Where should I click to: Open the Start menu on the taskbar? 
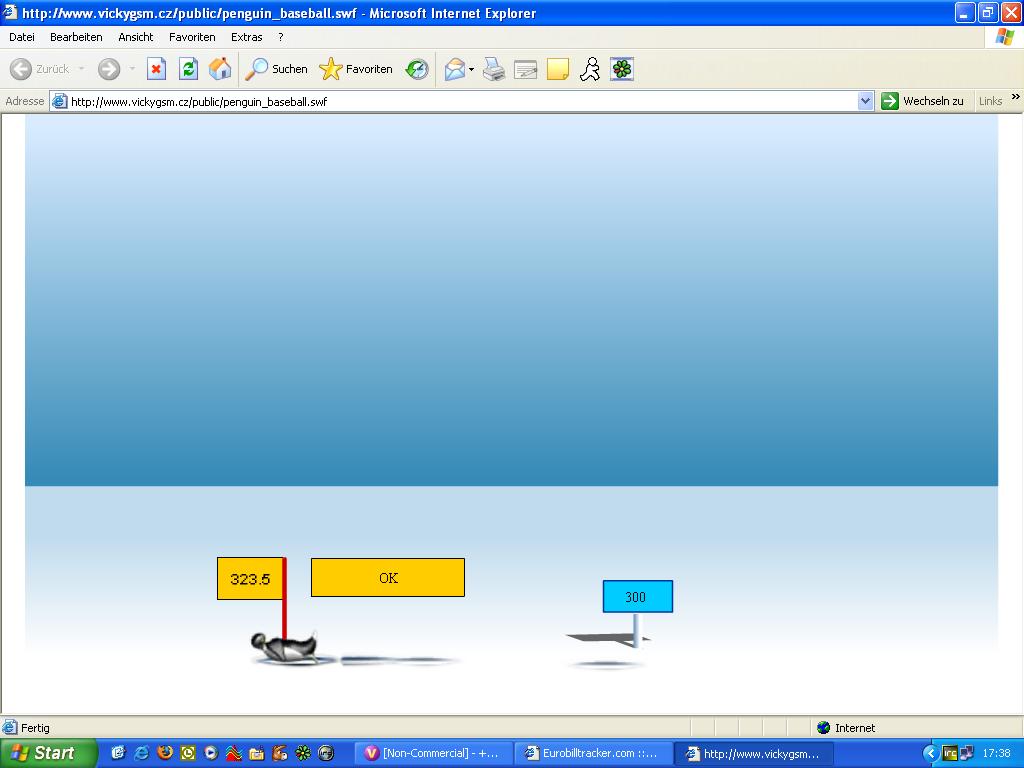[x=48, y=753]
